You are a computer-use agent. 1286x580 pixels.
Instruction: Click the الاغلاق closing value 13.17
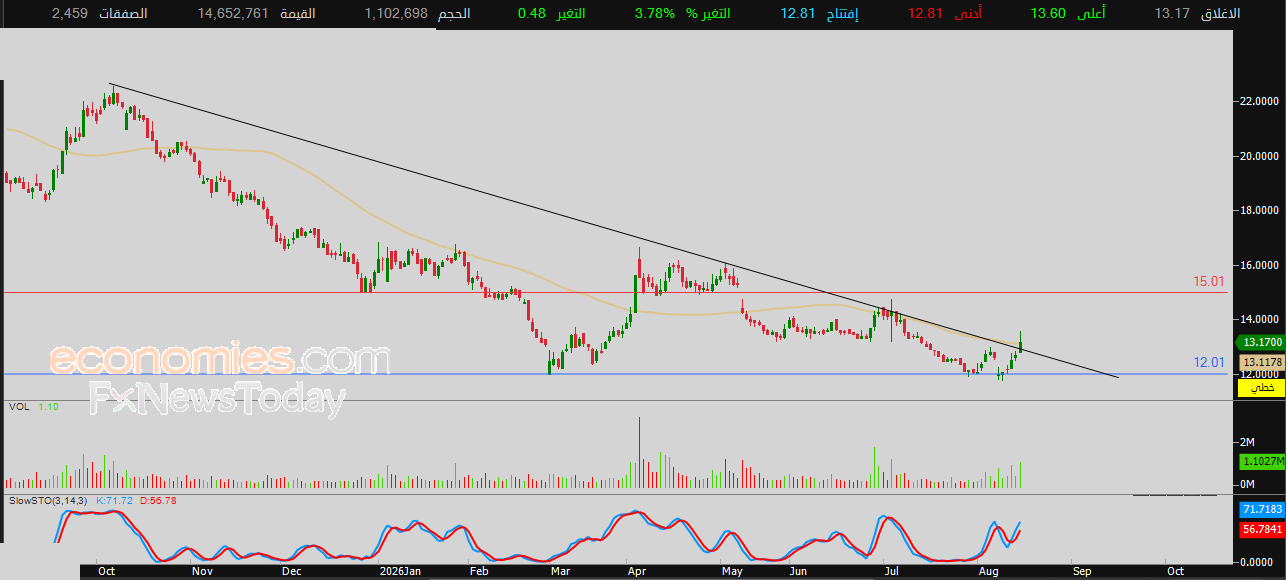(x=1171, y=14)
